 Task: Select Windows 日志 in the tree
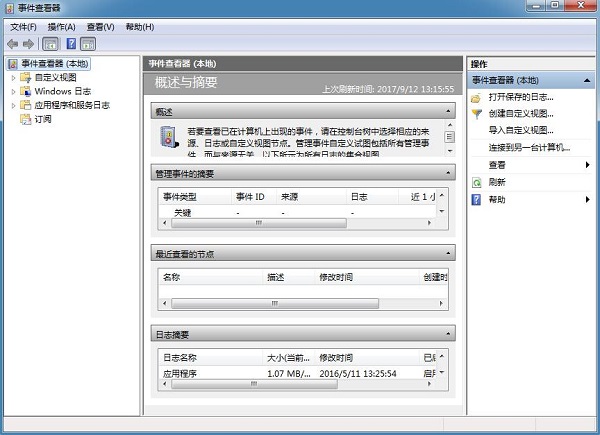pos(63,91)
